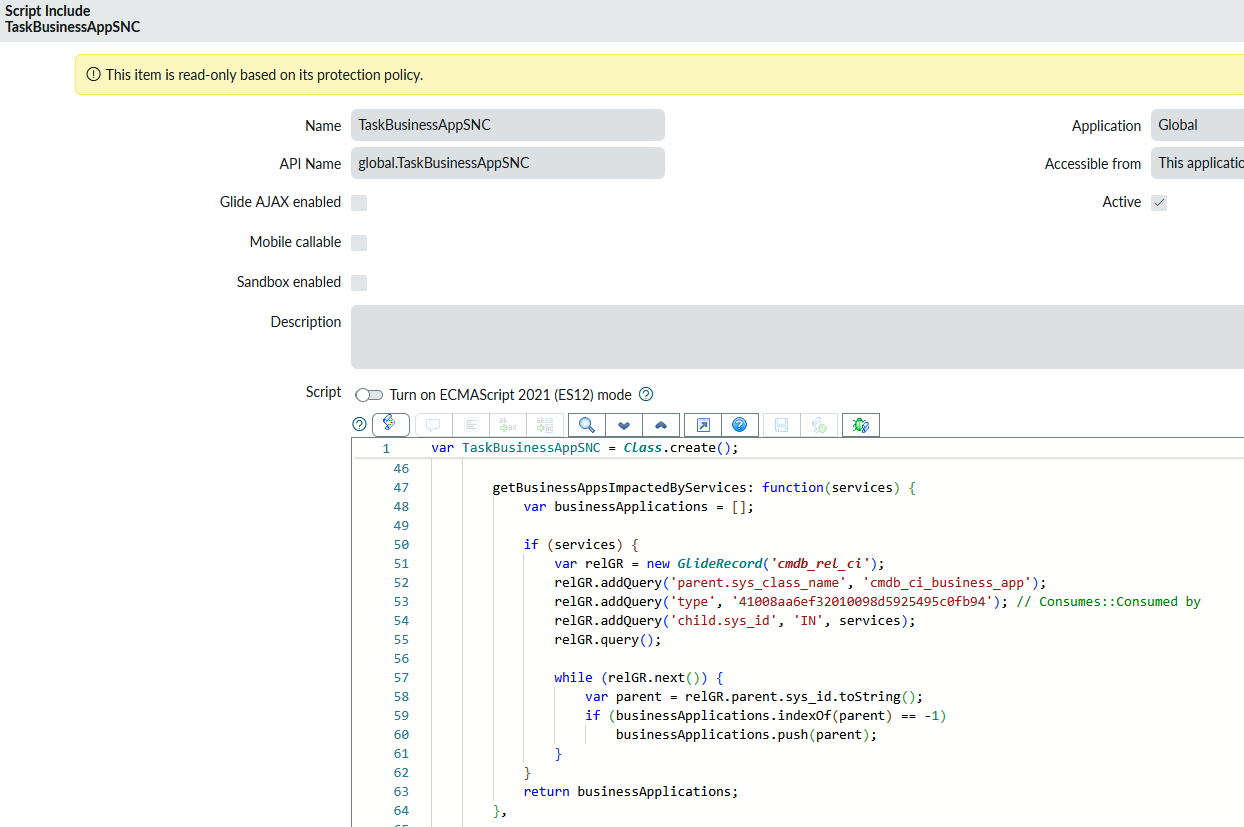Open the Accessible from dropdown
Viewport: 1244px width, 827px height.
click(1198, 163)
